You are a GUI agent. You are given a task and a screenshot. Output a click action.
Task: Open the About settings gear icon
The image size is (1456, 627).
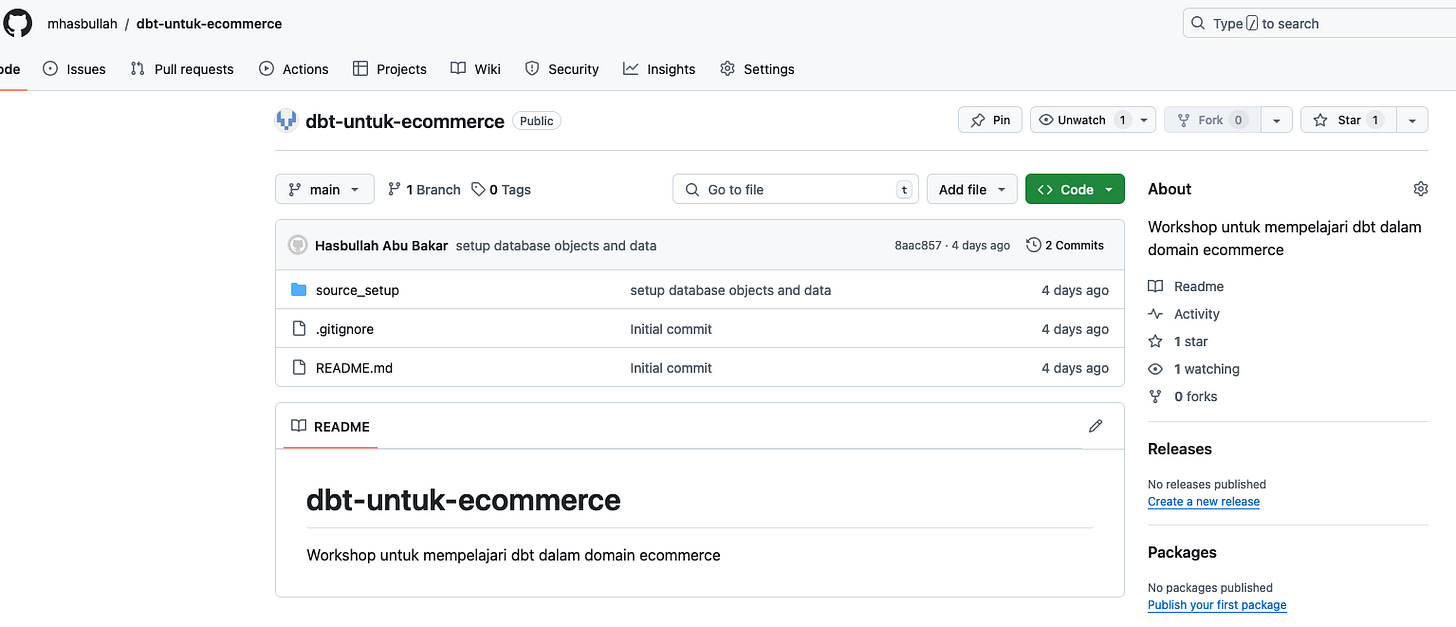(x=1420, y=189)
